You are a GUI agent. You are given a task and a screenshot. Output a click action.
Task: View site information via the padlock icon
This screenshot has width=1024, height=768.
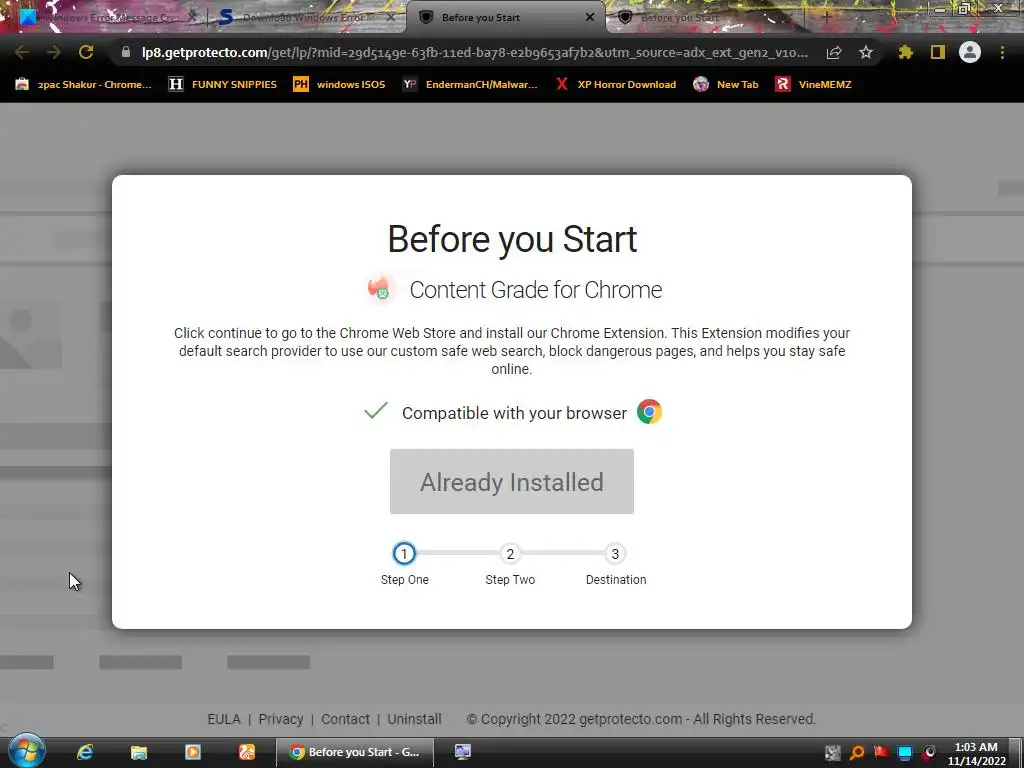pyautogui.click(x=125, y=52)
